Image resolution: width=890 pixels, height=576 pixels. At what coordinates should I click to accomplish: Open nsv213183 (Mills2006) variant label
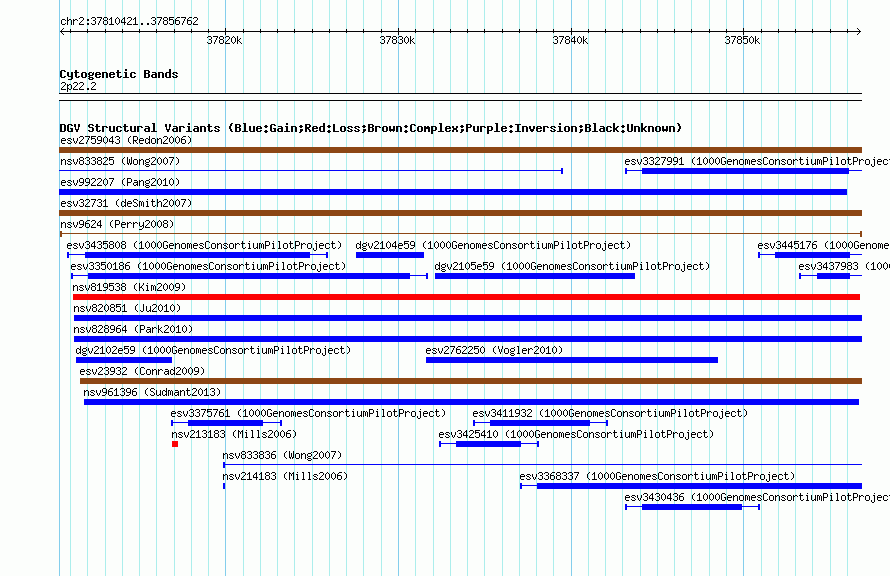[234, 434]
